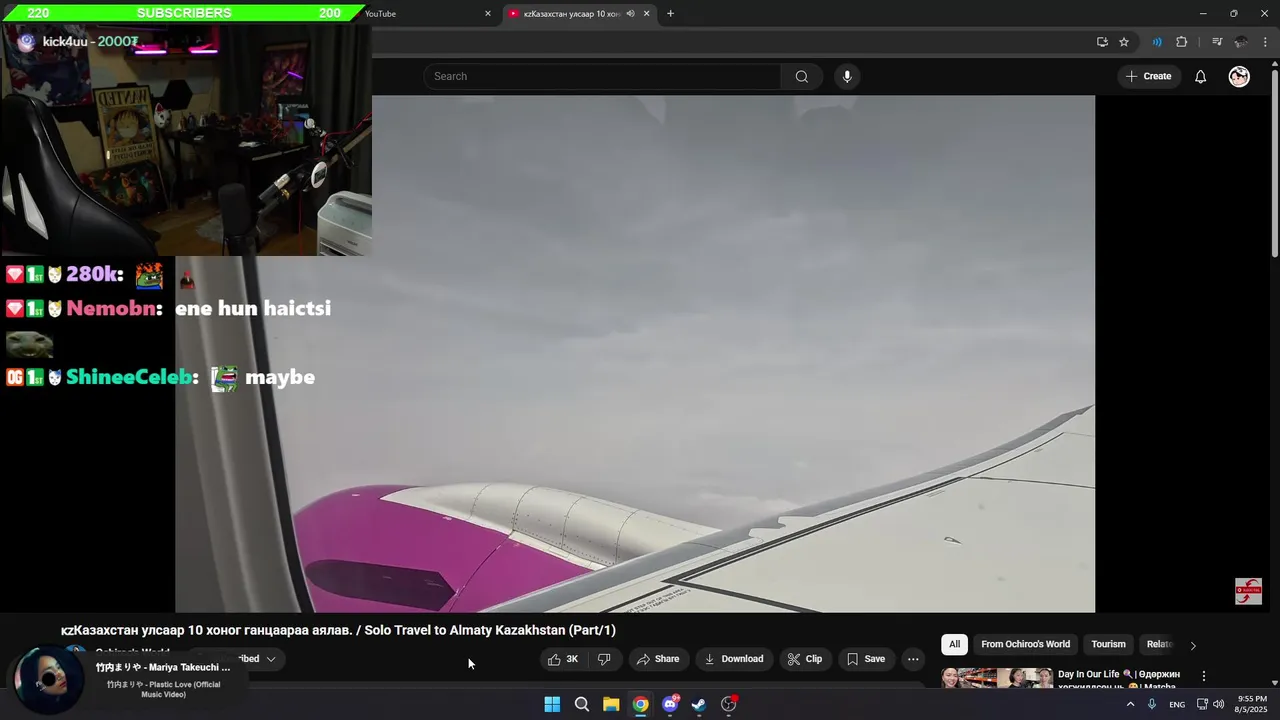1280x720 pixels.
Task: Open options menu for Day In Our Life video
Action: click(x=1204, y=676)
